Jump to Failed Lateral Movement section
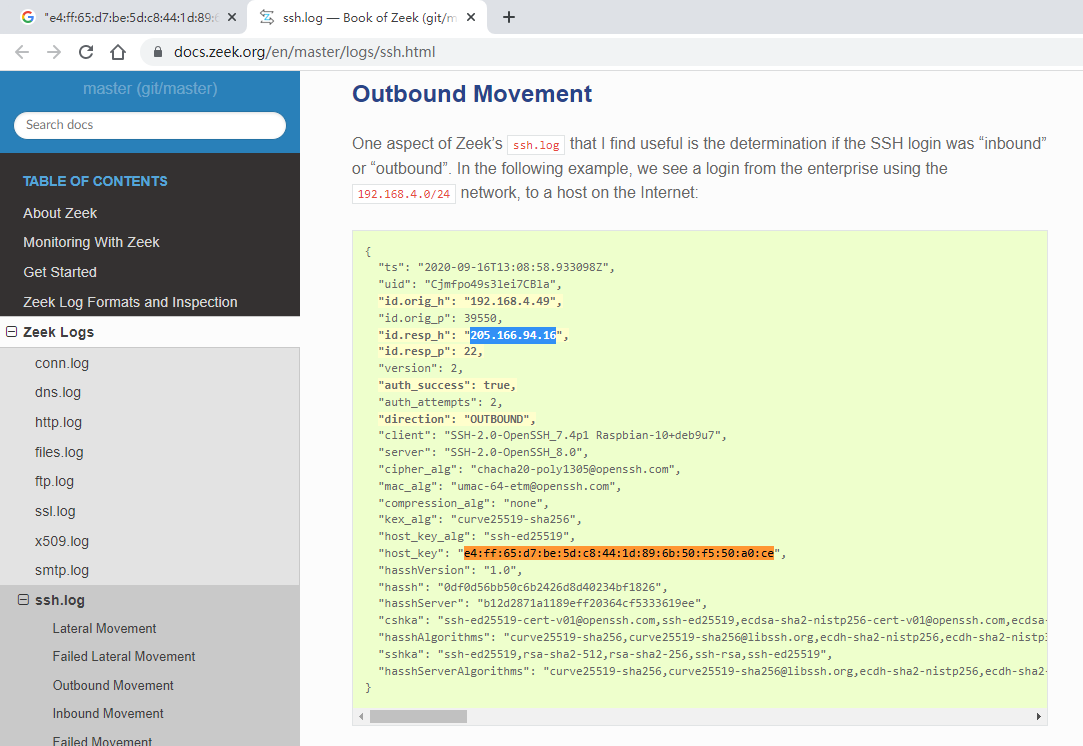The height and width of the screenshot is (746, 1083). coord(124,656)
